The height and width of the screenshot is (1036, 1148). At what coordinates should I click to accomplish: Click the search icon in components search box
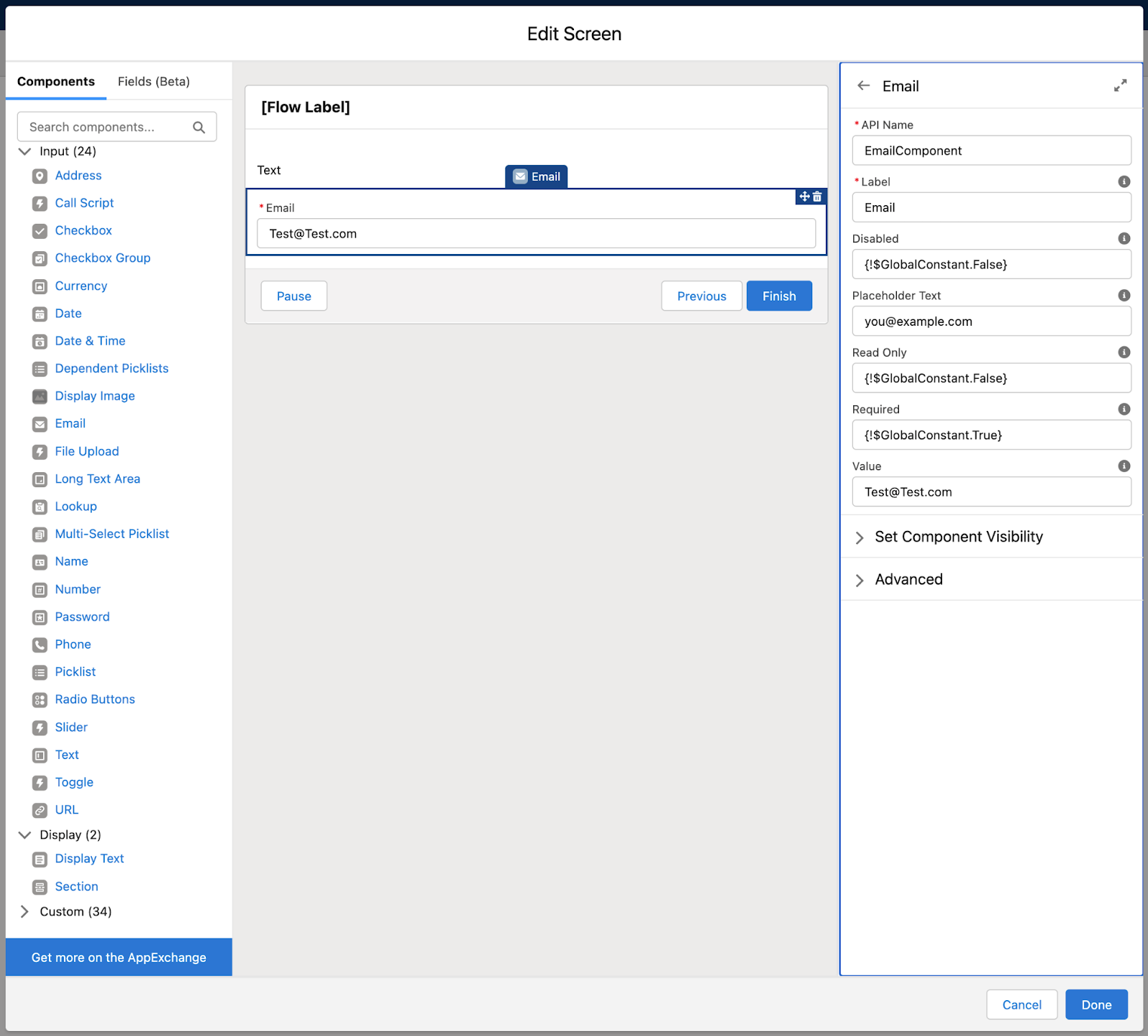[x=199, y=126]
